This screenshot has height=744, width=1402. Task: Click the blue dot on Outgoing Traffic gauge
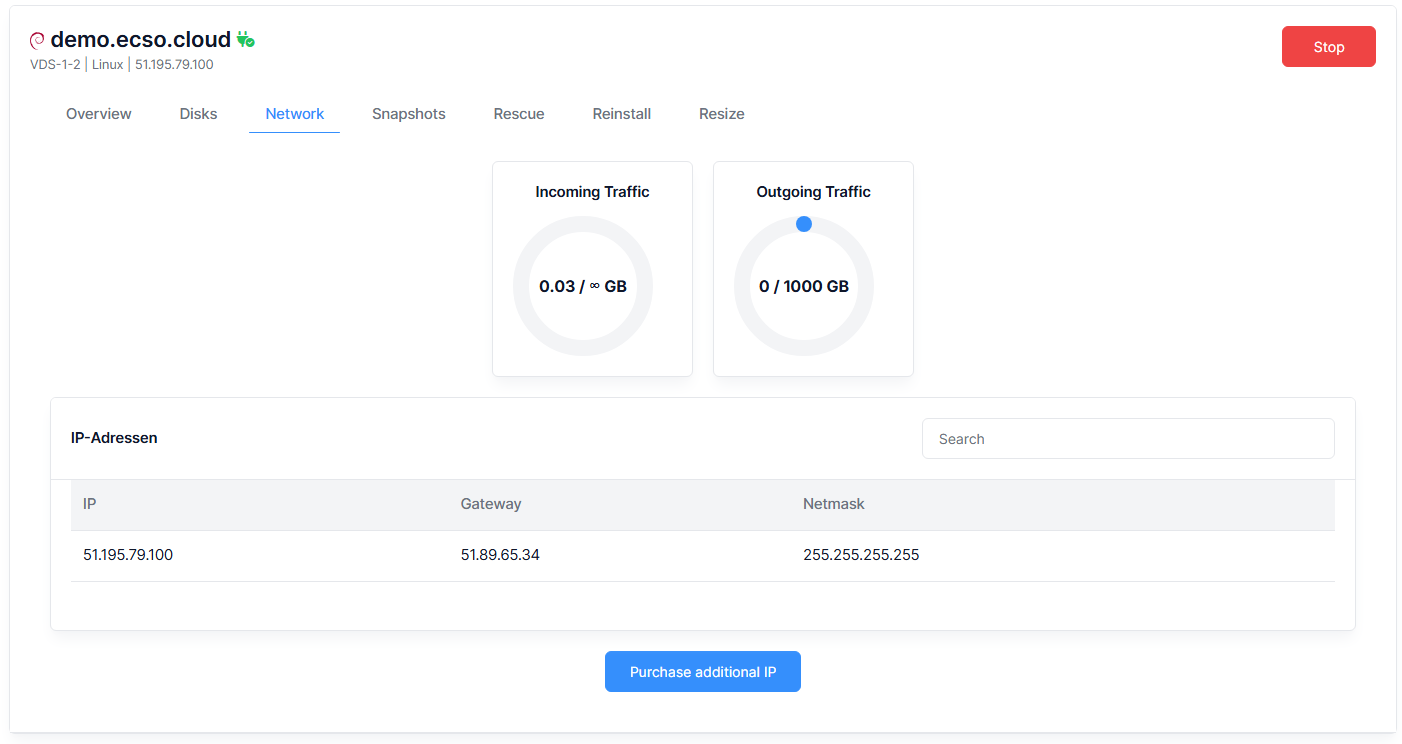pos(804,224)
